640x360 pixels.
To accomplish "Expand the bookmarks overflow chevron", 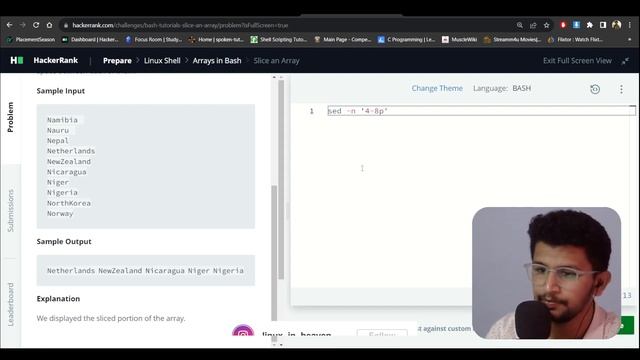I will tap(629, 40).
